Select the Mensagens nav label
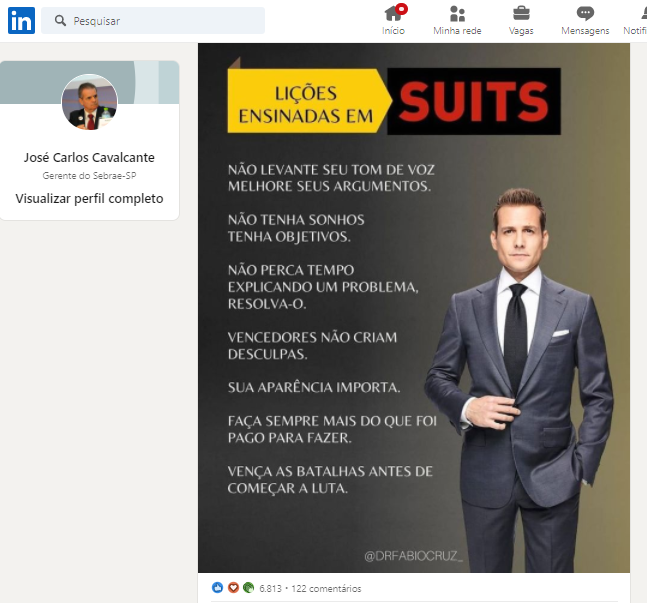 pyautogui.click(x=585, y=31)
